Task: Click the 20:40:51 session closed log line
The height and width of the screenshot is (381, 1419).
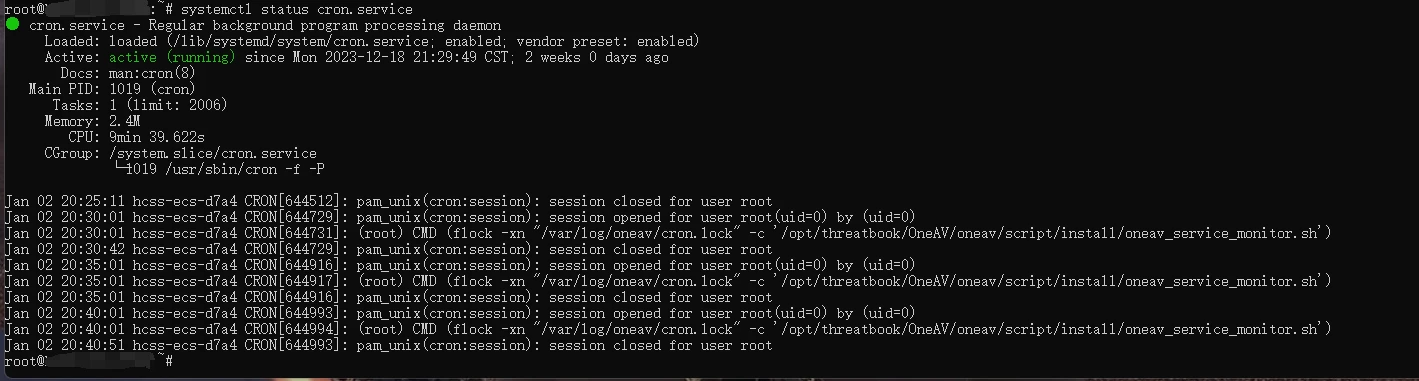Action: point(388,345)
